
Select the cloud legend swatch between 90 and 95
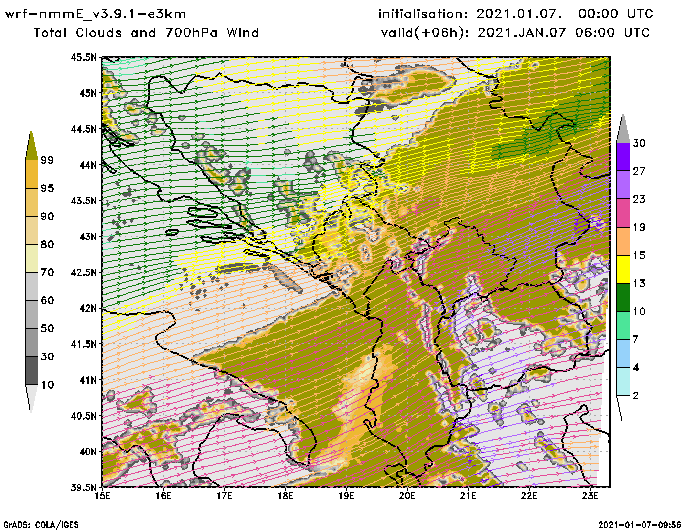(x=32, y=202)
